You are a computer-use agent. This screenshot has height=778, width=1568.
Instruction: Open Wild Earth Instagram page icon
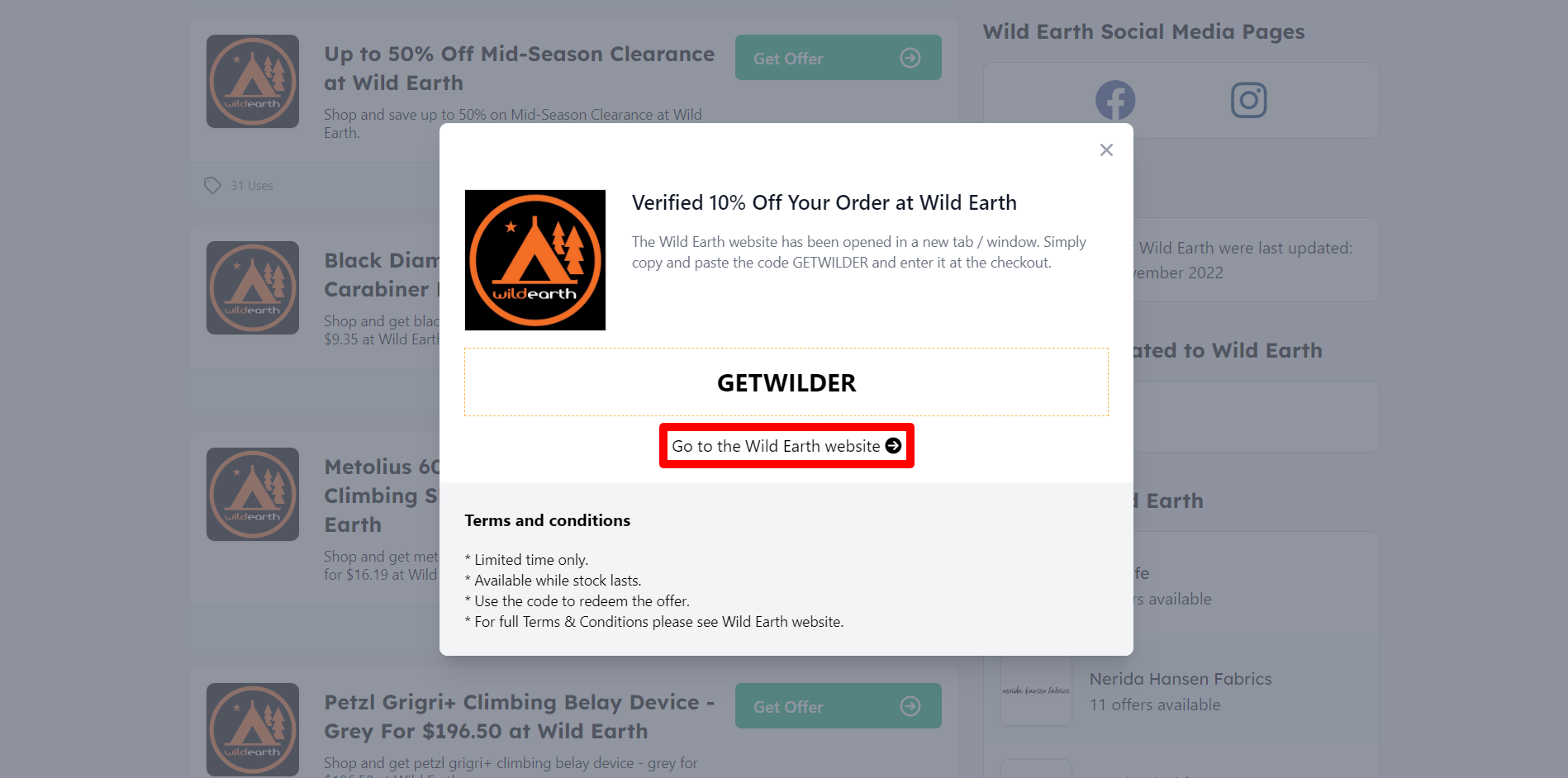pyautogui.click(x=1248, y=101)
